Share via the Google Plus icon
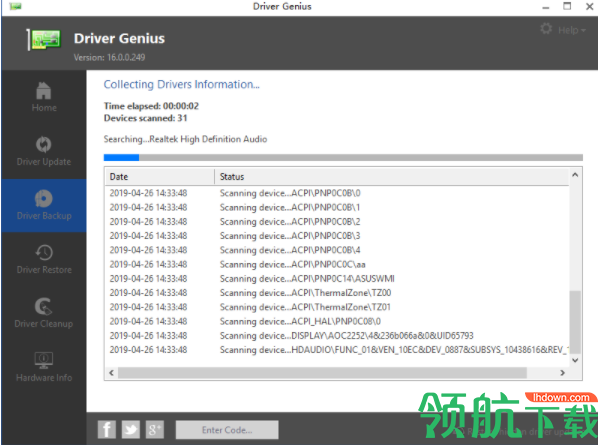The width and height of the screenshot is (598, 445). (155, 430)
